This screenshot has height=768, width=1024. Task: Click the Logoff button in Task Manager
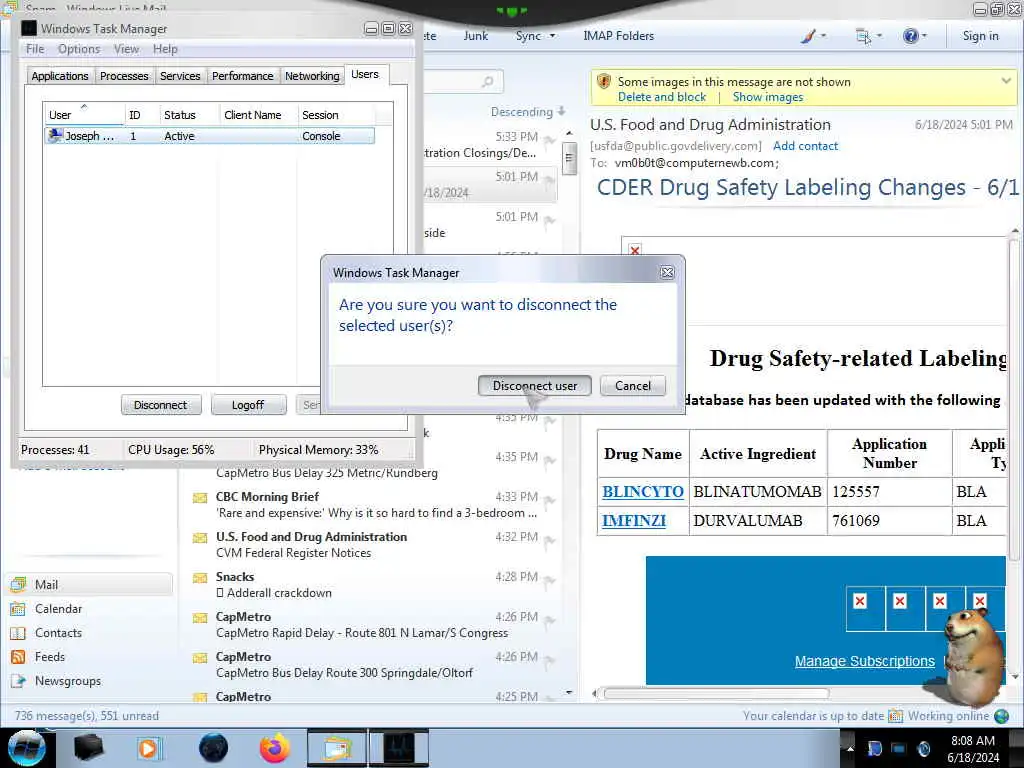[x=248, y=405]
